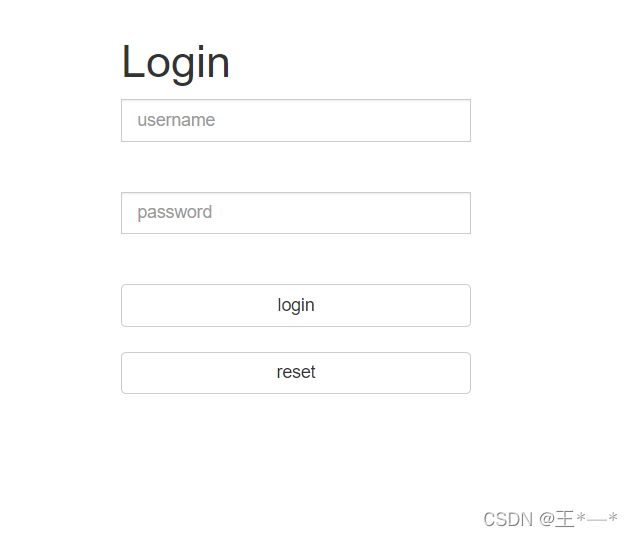Focus the field with username placeholder
Image resolution: width=632 pixels, height=537 pixels.
[296, 121]
